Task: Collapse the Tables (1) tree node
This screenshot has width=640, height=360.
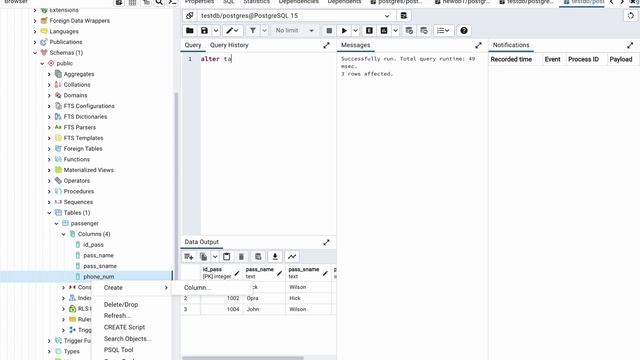Action: coord(49,213)
